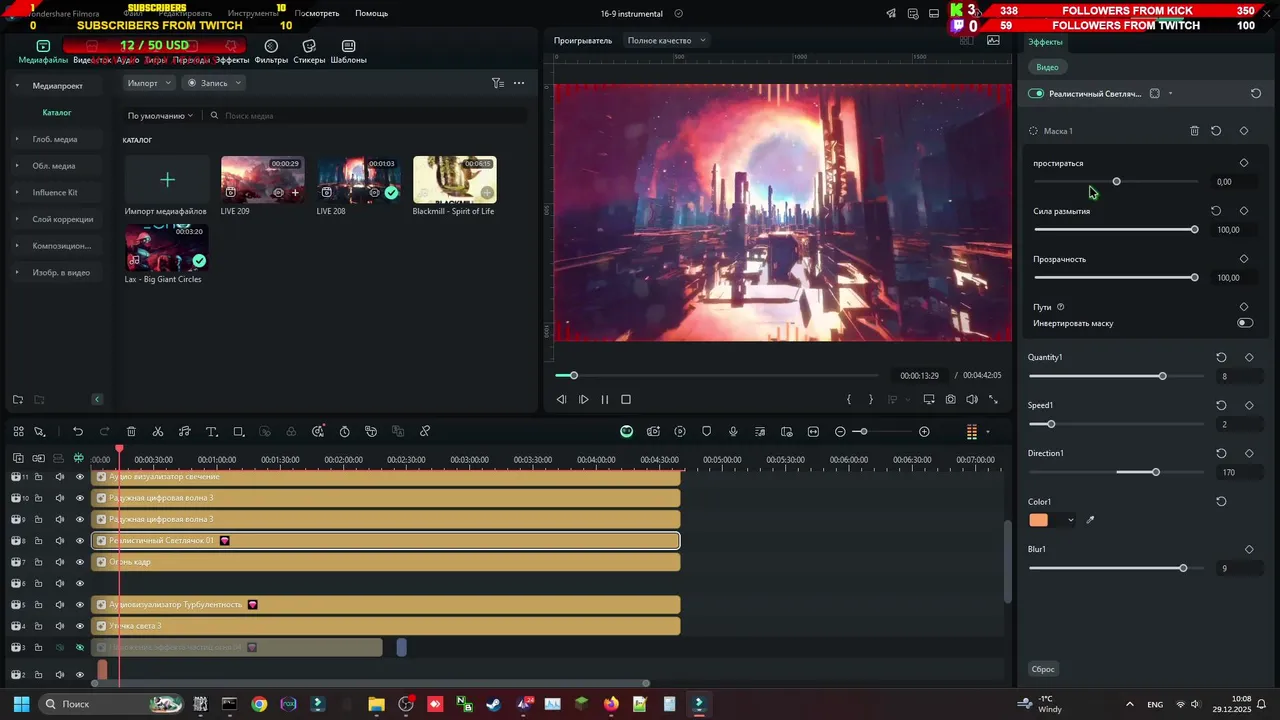The height and width of the screenshot is (720, 1280).
Task: Open the Полное качество quality dropdown
Action: (666, 41)
